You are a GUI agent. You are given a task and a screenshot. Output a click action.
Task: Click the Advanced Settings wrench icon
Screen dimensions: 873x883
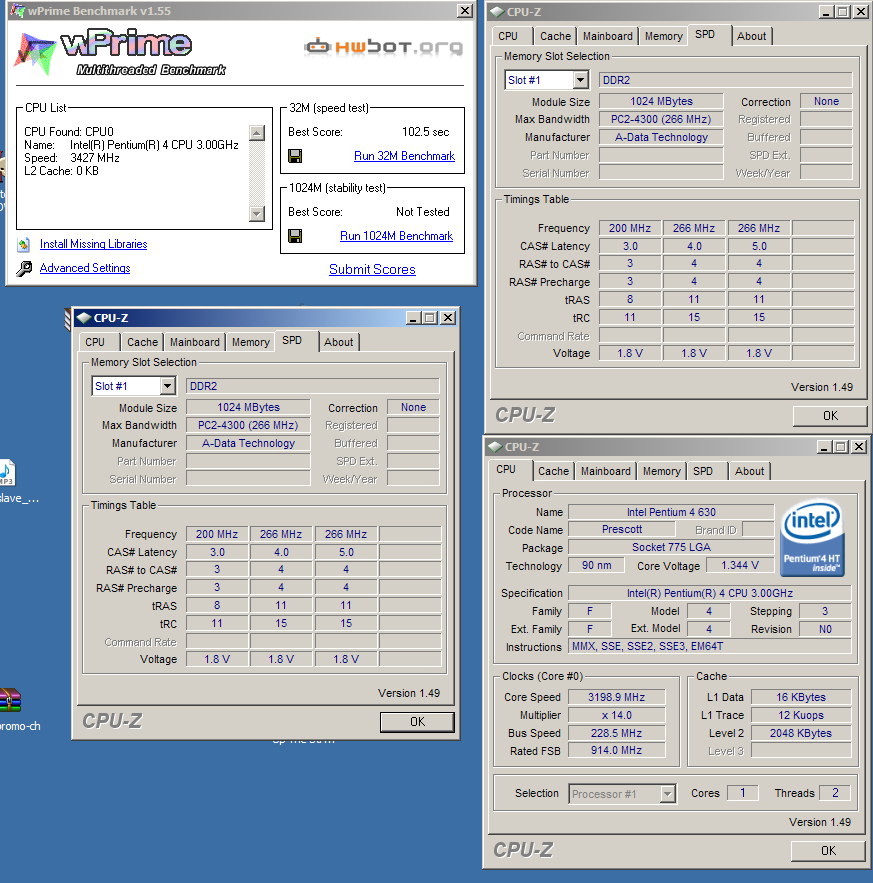coord(24,269)
